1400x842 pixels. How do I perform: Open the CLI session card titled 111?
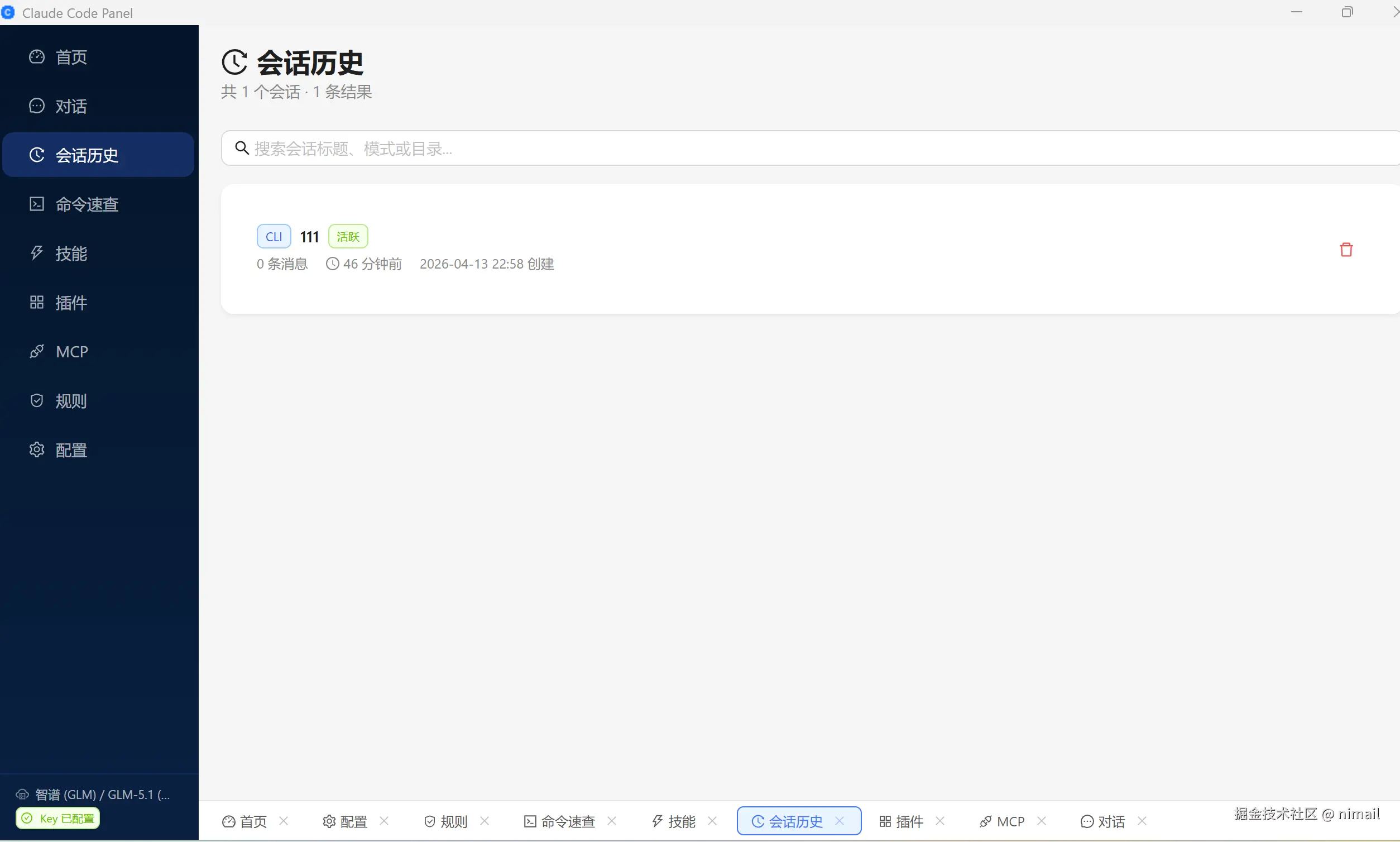coord(397,248)
